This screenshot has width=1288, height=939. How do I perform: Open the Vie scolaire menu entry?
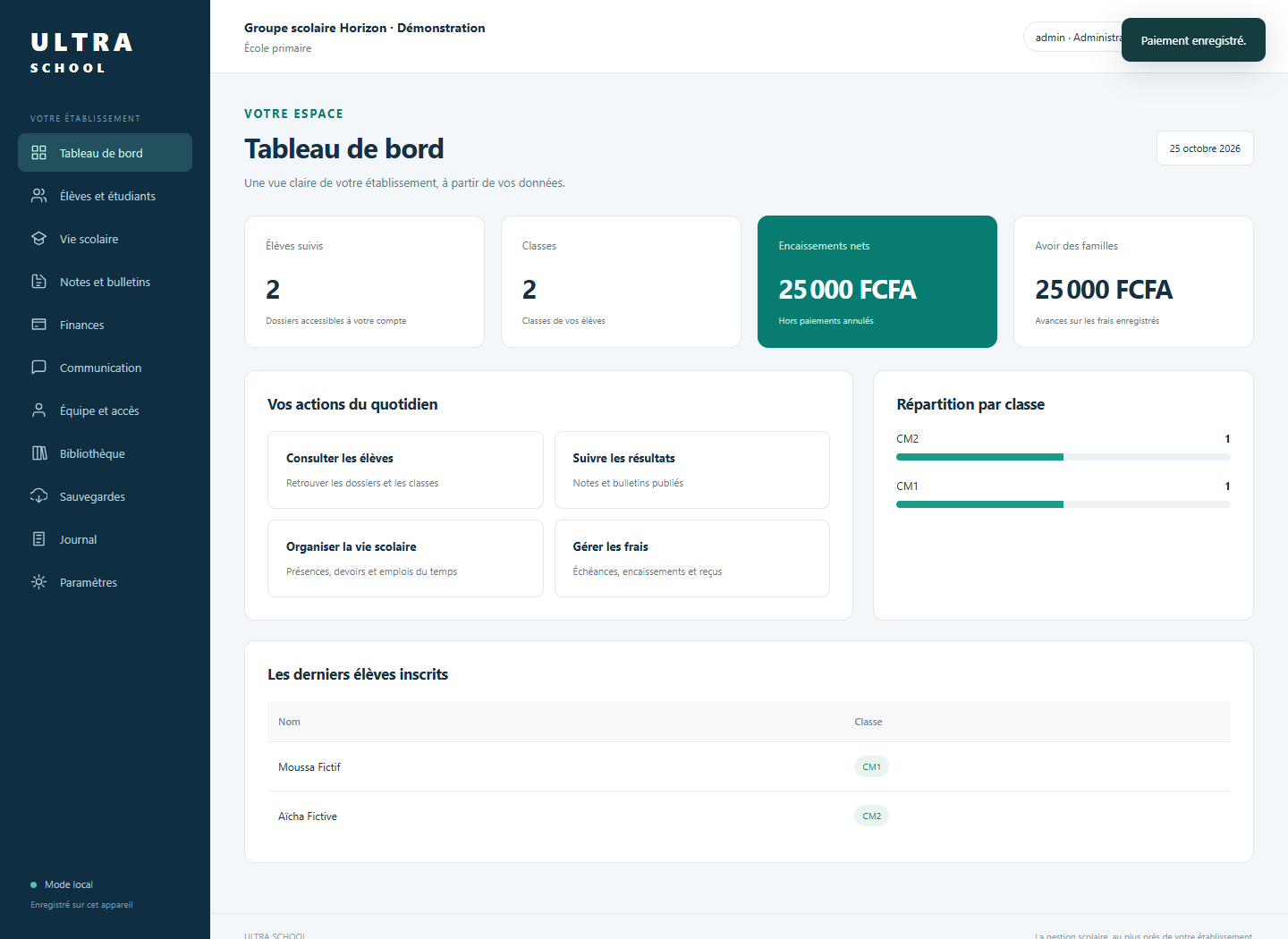click(105, 239)
